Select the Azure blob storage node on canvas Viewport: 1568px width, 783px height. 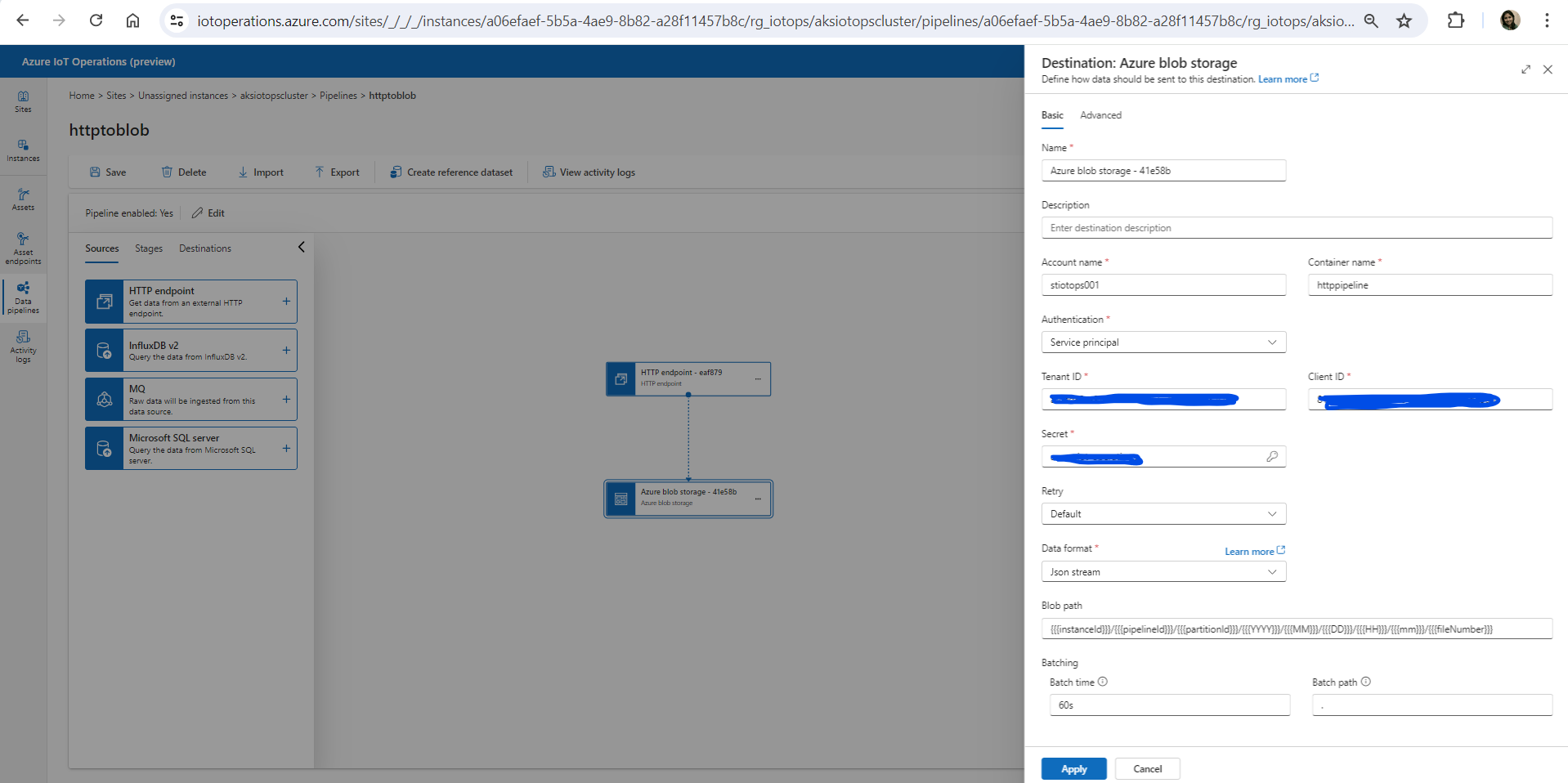[688, 499]
